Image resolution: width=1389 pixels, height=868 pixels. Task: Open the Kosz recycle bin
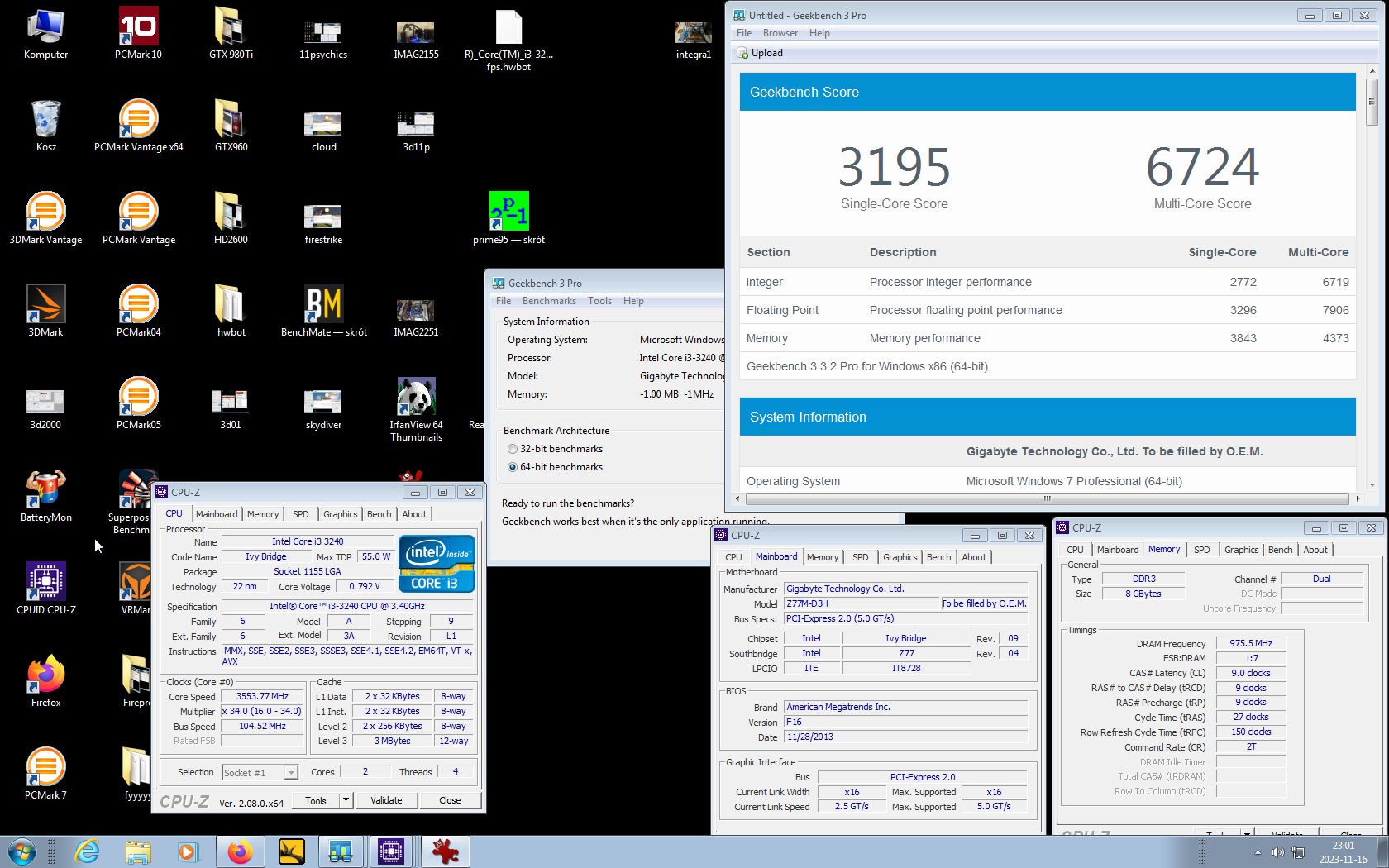[x=45, y=126]
